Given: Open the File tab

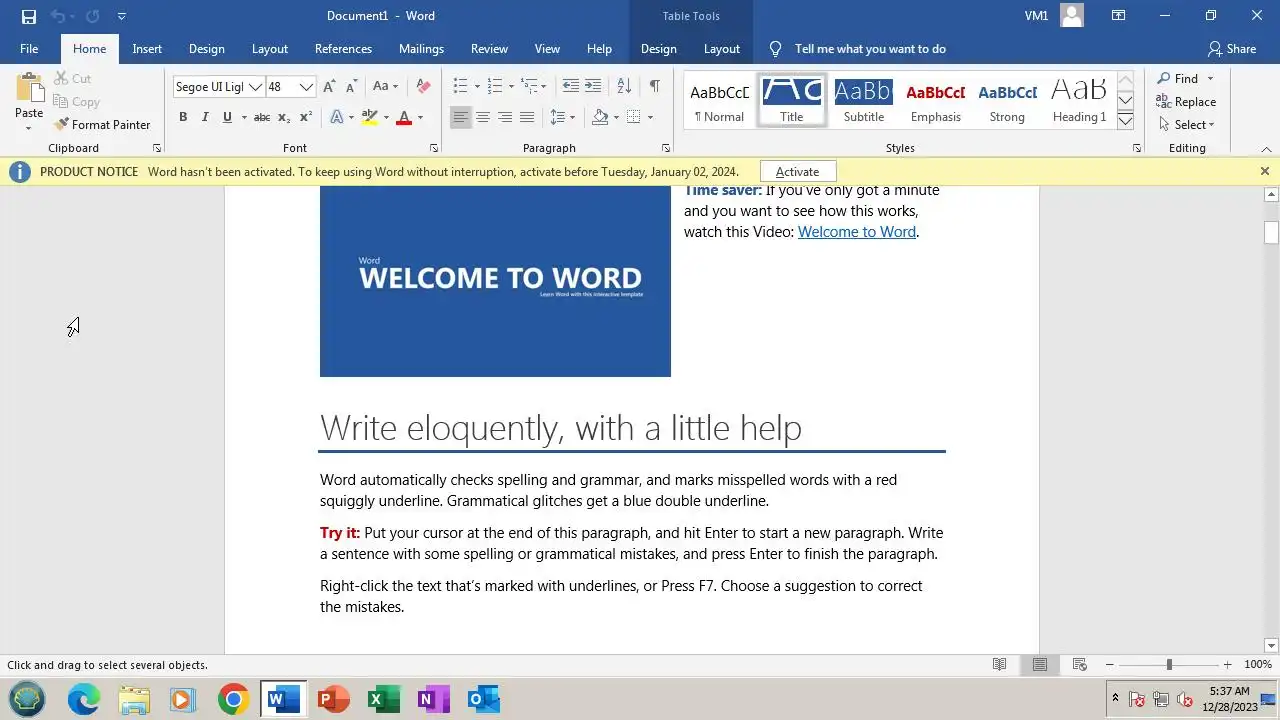Looking at the screenshot, I should [x=29, y=49].
